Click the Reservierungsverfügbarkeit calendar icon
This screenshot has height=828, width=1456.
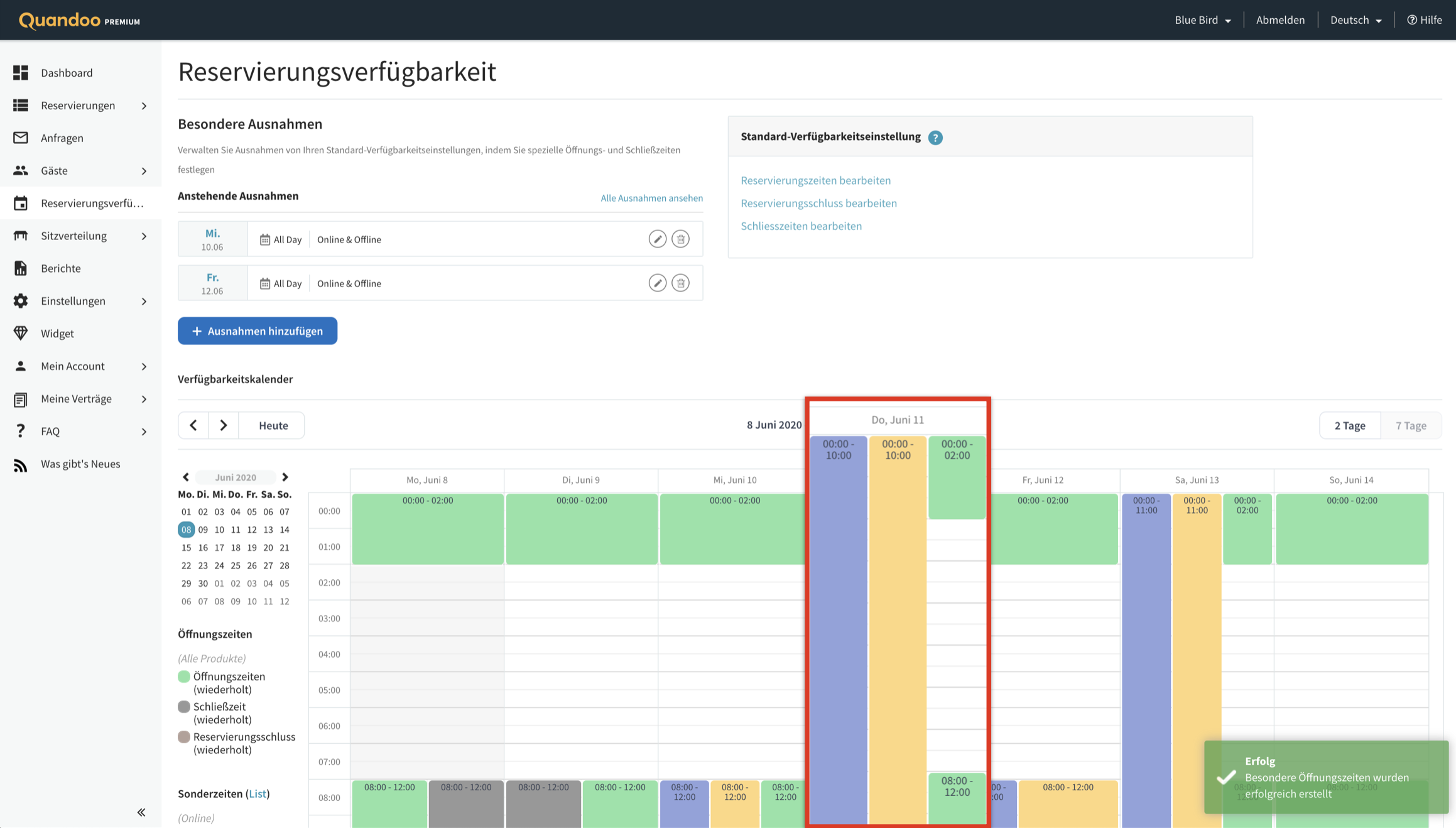21,203
